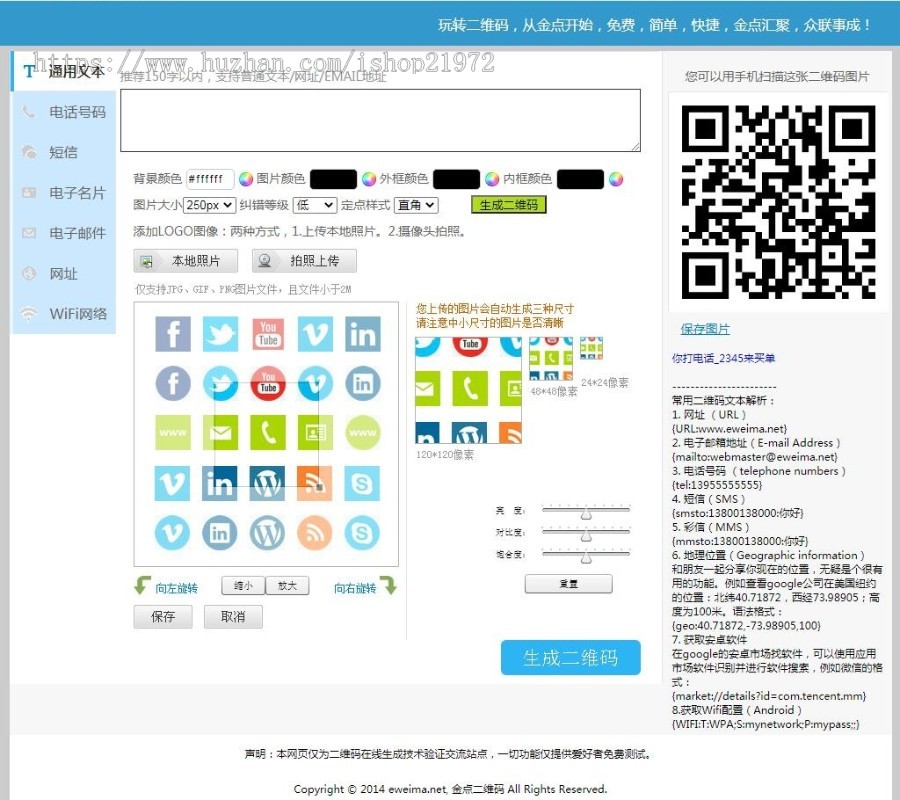Viewport: 900px width, 800px height.
Task: Click the 24*24像素 preview thumbnail
Action: click(591, 348)
